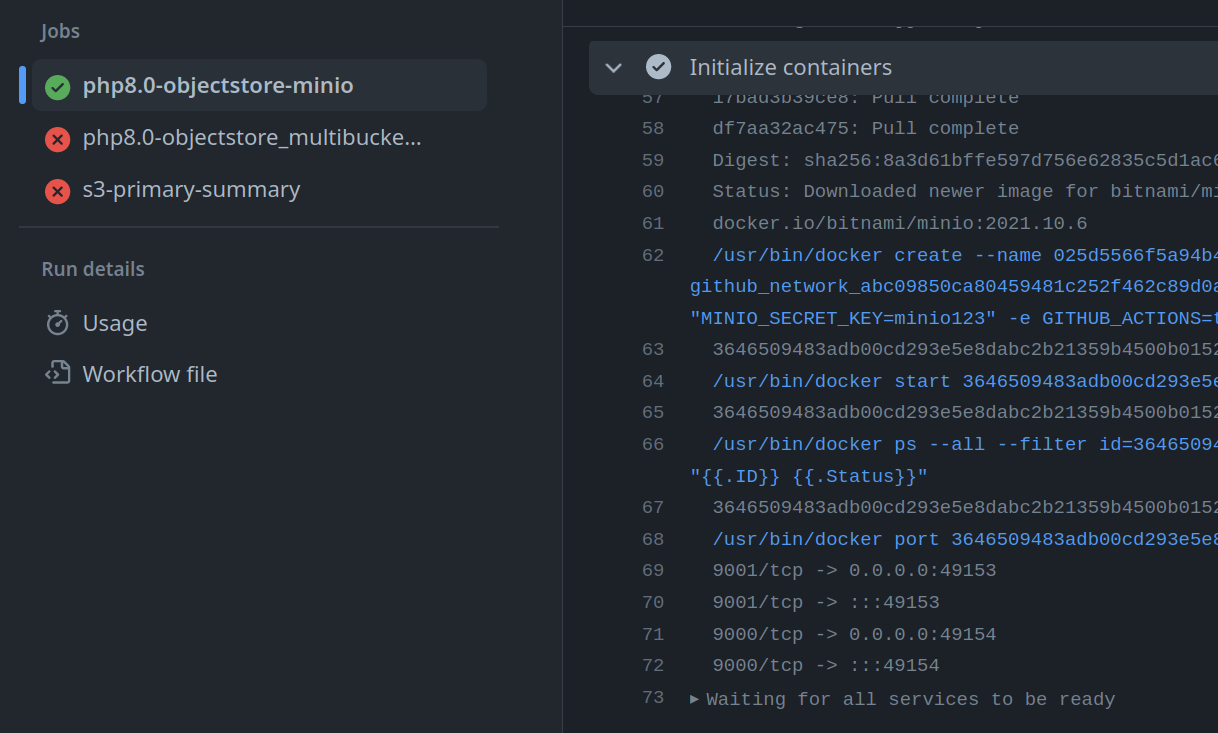Image resolution: width=1218 pixels, height=733 pixels.
Task: Click the Initialize containers step check icon
Action: 658,67
